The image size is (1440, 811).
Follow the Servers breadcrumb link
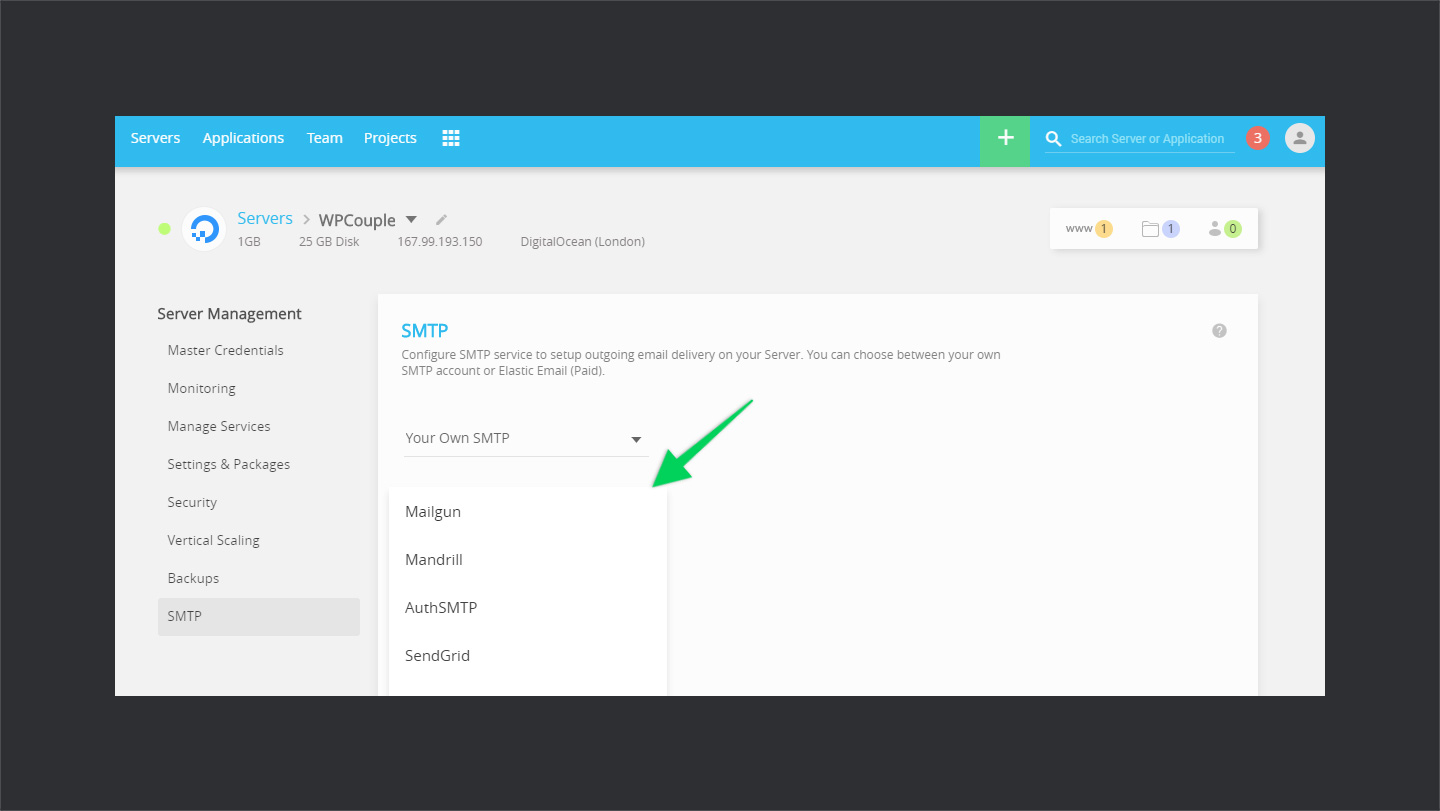click(x=265, y=218)
